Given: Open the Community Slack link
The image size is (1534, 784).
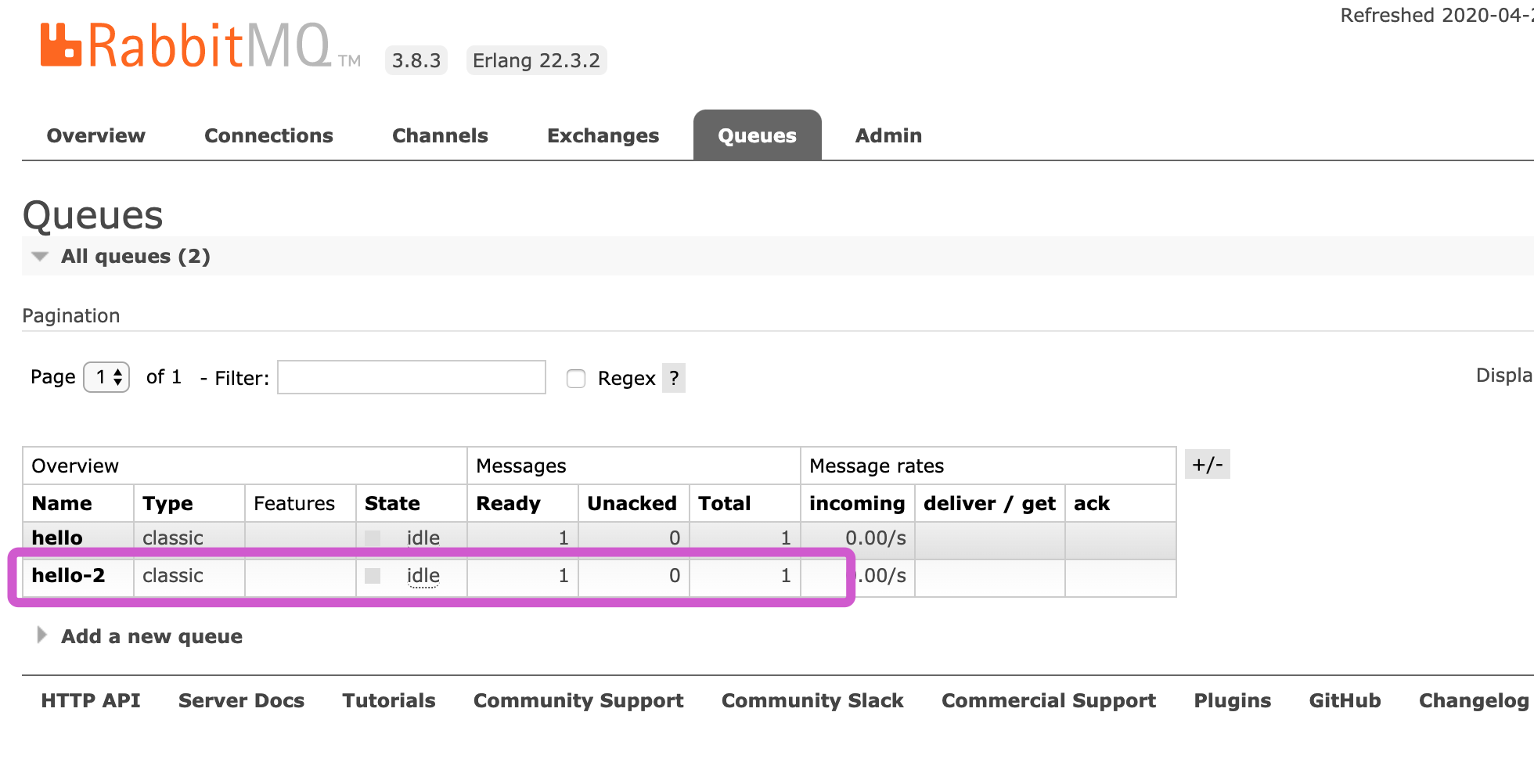Looking at the screenshot, I should [x=812, y=701].
